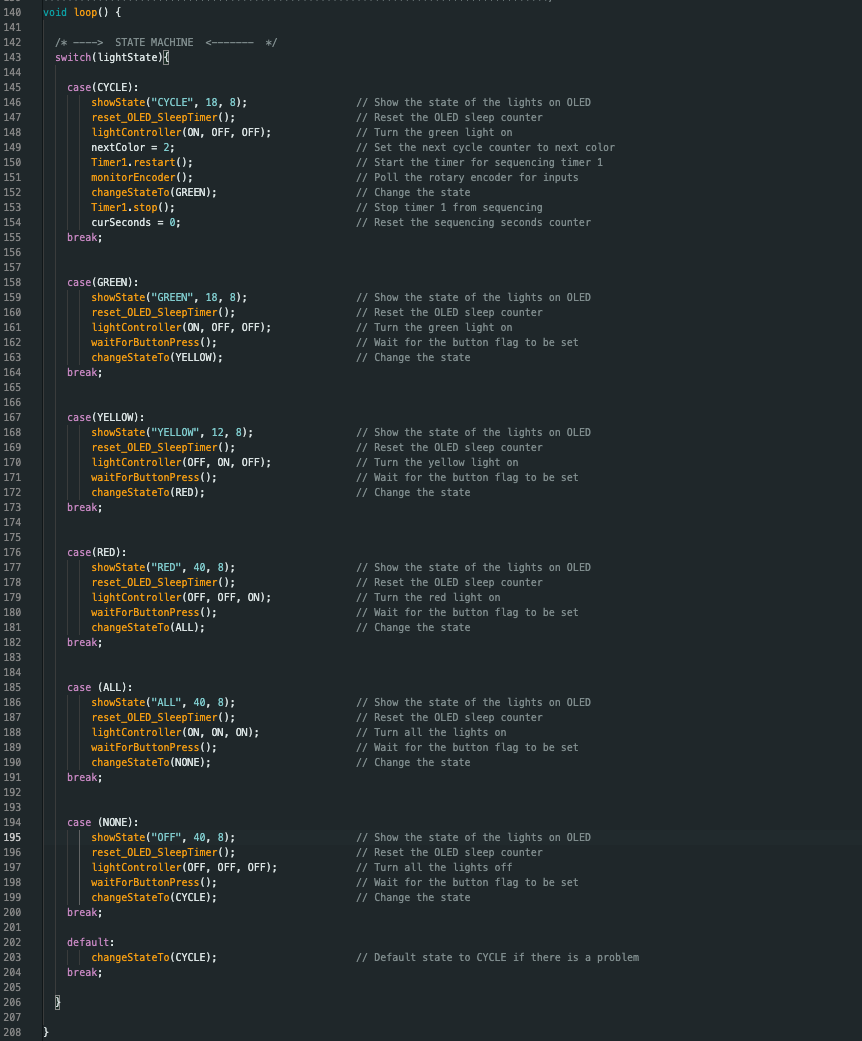The image size is (862, 1041).
Task: Click comment 'Turn the yellow light on'
Action: [438, 463]
